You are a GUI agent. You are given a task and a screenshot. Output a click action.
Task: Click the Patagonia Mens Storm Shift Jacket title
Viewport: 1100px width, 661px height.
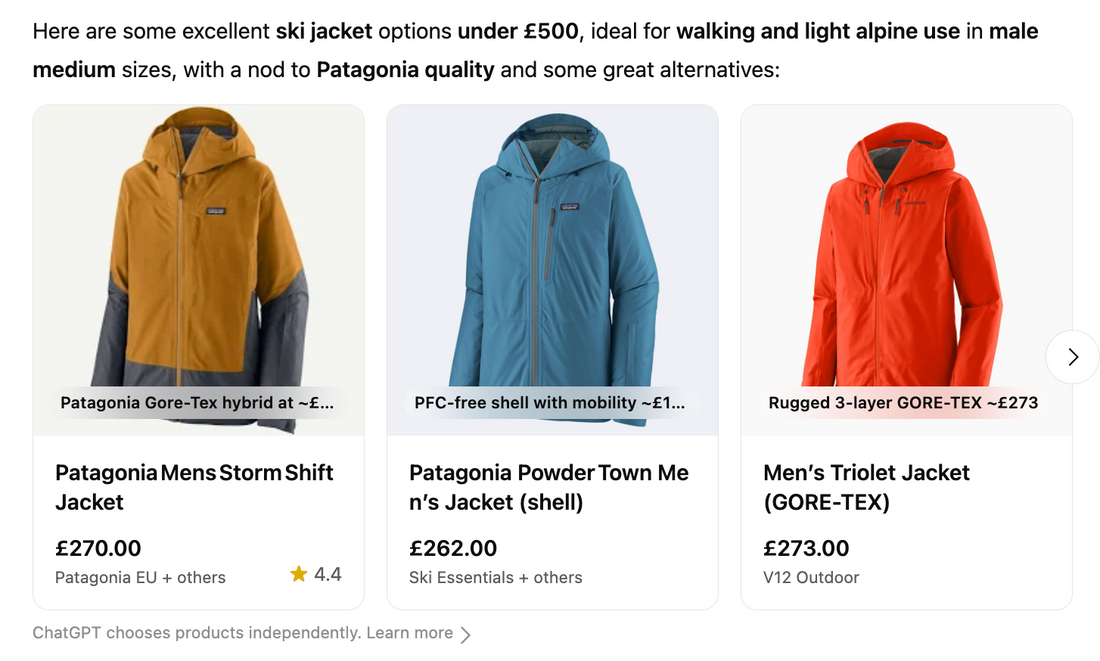pos(194,487)
